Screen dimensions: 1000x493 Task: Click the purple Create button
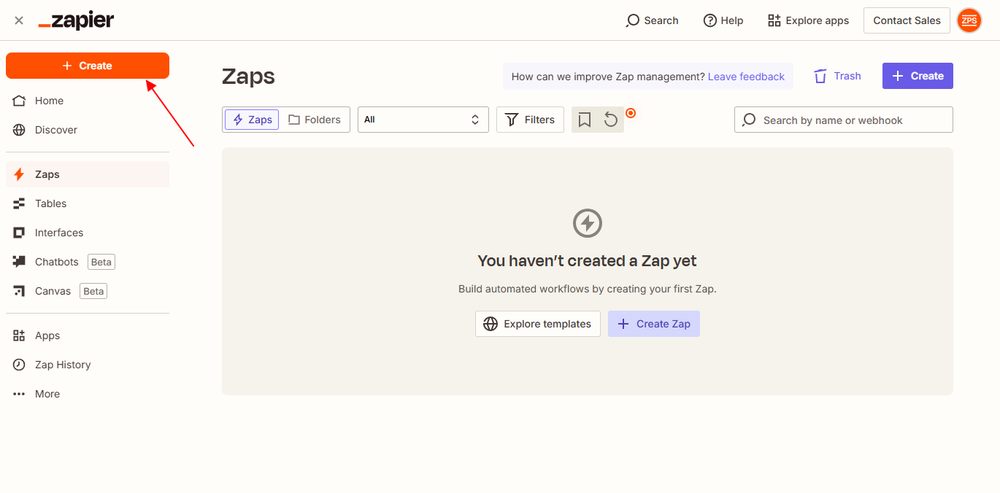918,76
